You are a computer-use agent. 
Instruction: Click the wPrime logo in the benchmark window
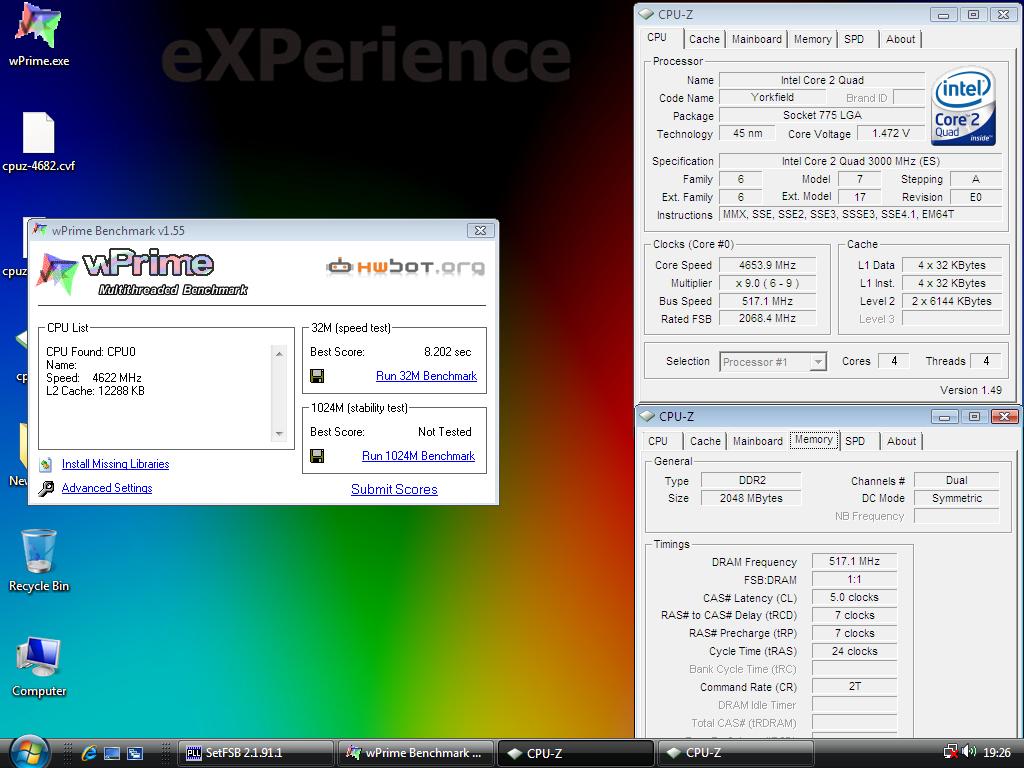click(142, 273)
